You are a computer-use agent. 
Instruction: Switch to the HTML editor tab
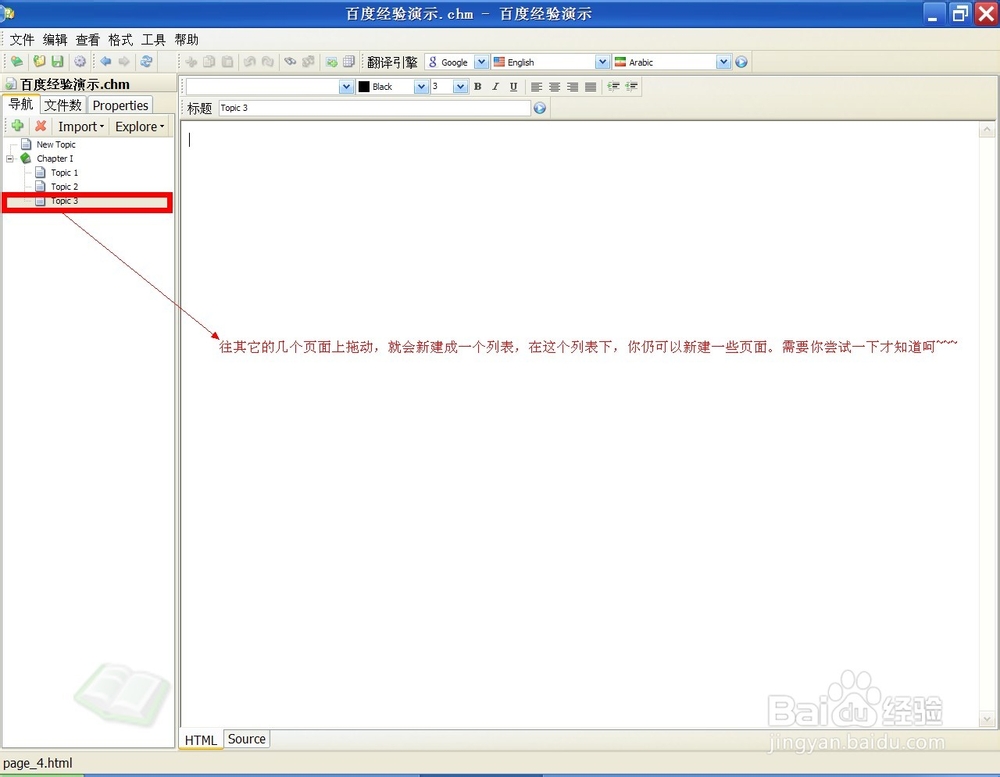(201, 739)
